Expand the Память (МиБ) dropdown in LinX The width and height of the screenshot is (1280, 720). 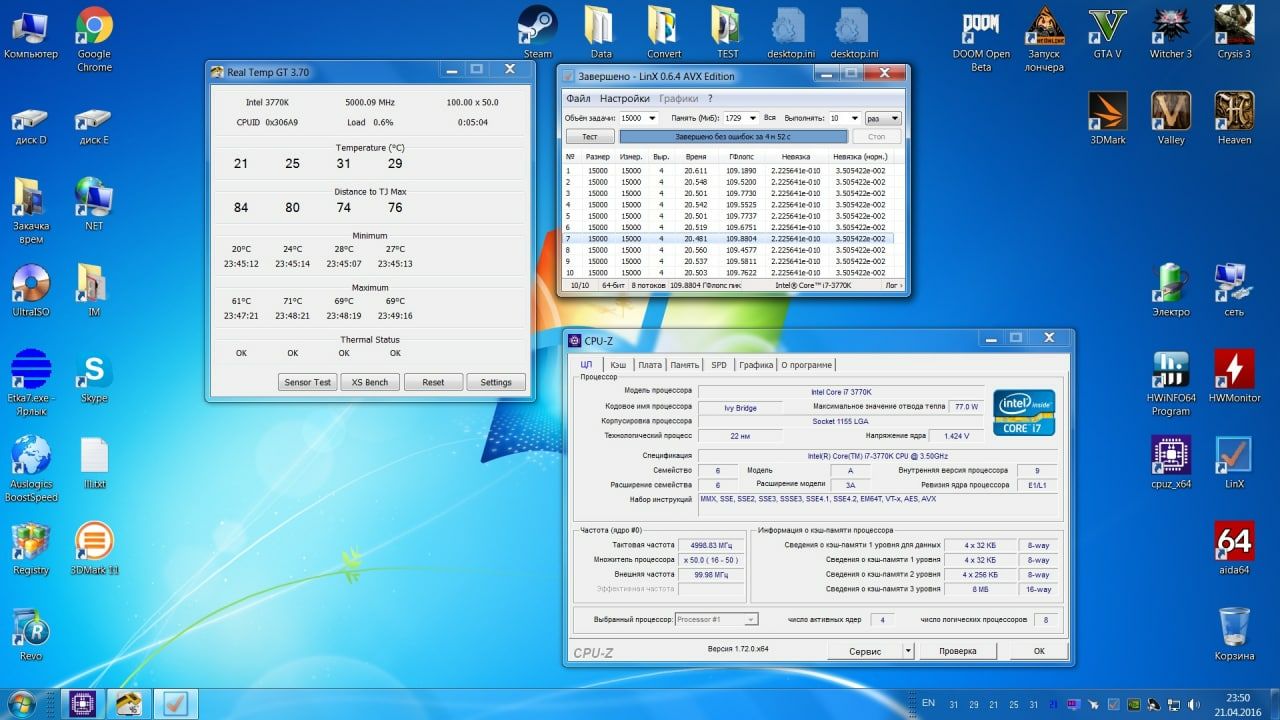pyautogui.click(x=753, y=118)
